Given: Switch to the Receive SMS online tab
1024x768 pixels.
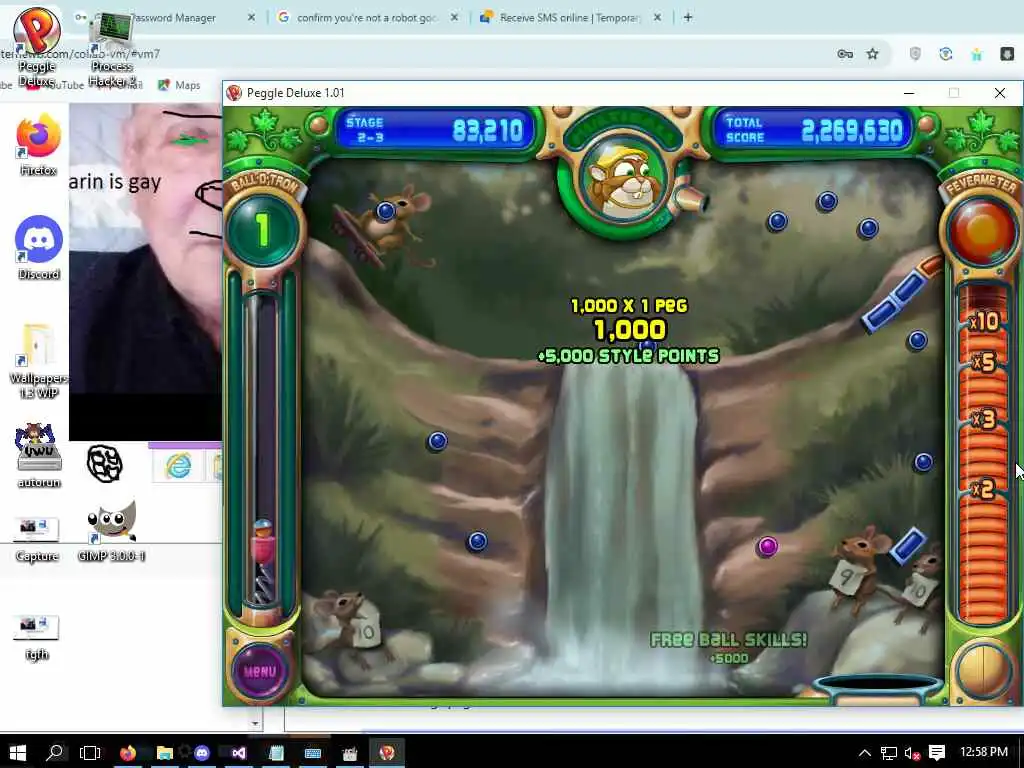Looking at the screenshot, I should pos(568,18).
